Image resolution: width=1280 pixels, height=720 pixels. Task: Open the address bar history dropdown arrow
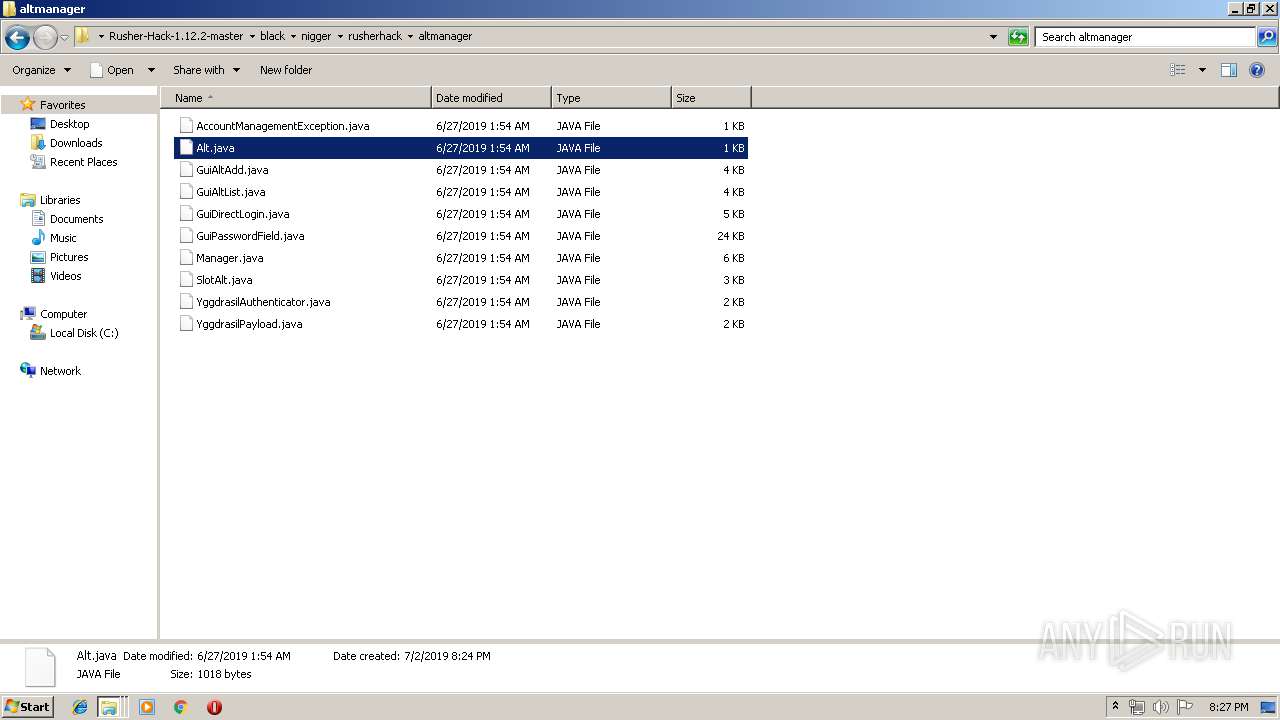click(993, 37)
